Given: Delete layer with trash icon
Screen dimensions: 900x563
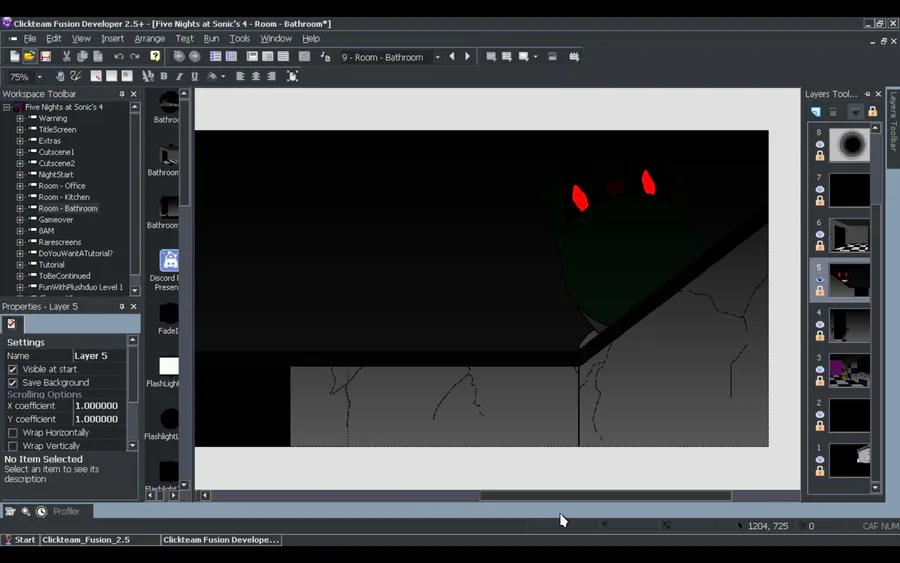Looking at the screenshot, I should click(833, 111).
